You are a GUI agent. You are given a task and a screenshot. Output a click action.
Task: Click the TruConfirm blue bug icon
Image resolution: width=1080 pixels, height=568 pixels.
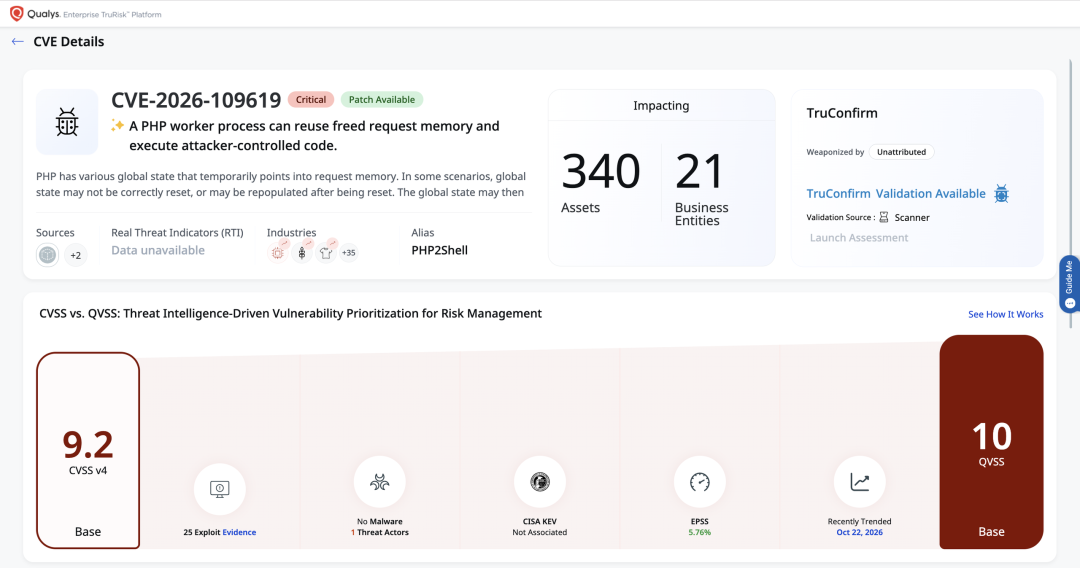point(1001,194)
